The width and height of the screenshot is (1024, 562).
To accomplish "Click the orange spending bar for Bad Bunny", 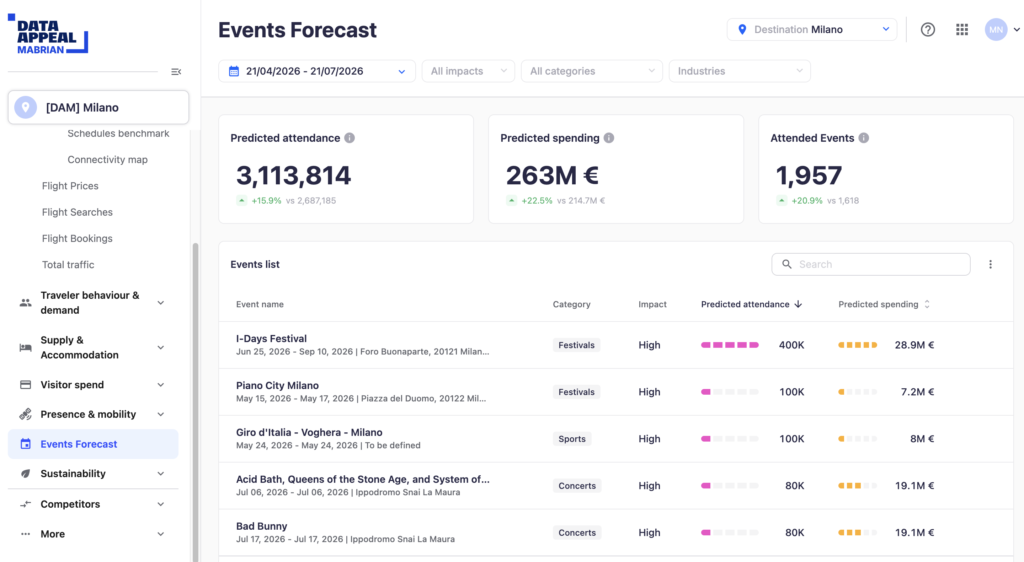I will (x=857, y=533).
